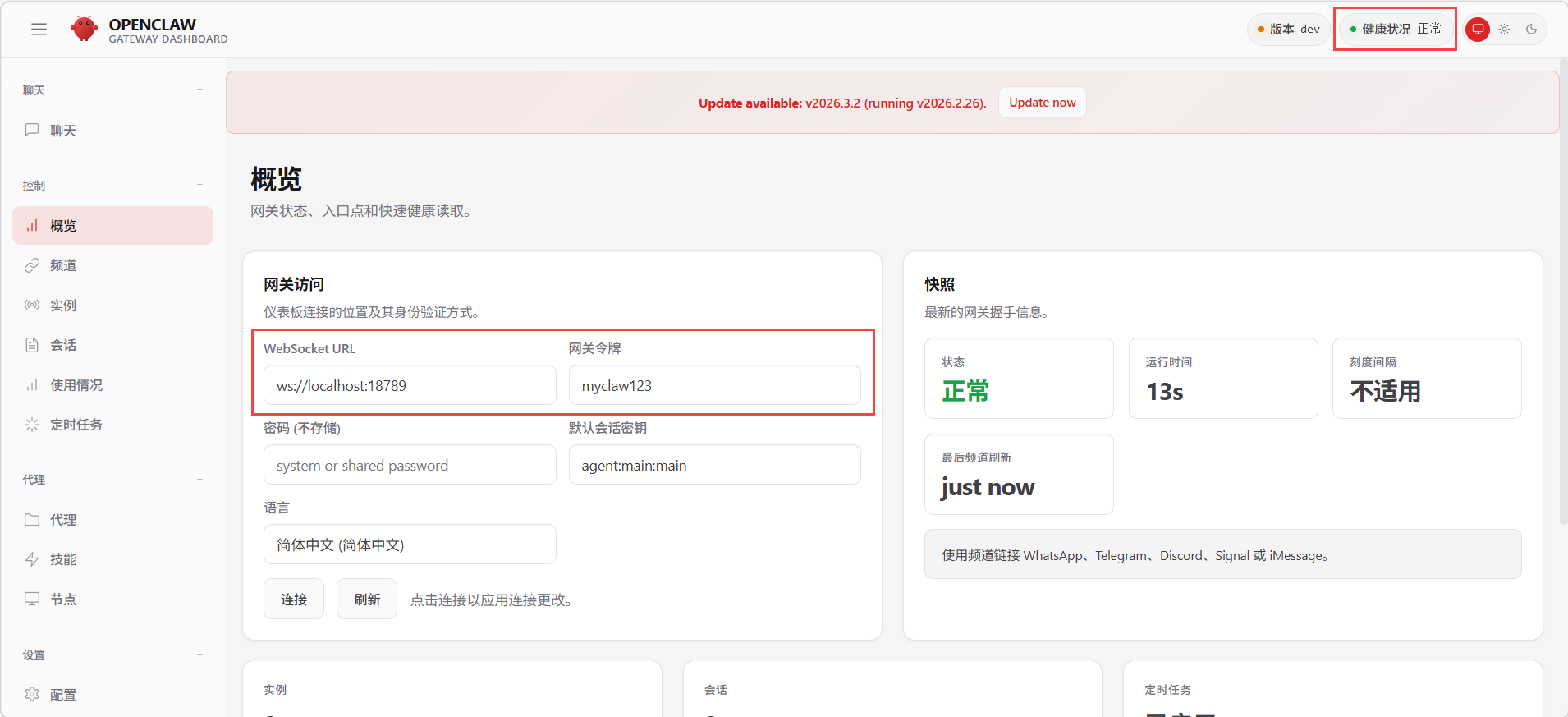The width and height of the screenshot is (1568, 717).
Task: Click the OpenClaw red logo
Action: [84, 29]
